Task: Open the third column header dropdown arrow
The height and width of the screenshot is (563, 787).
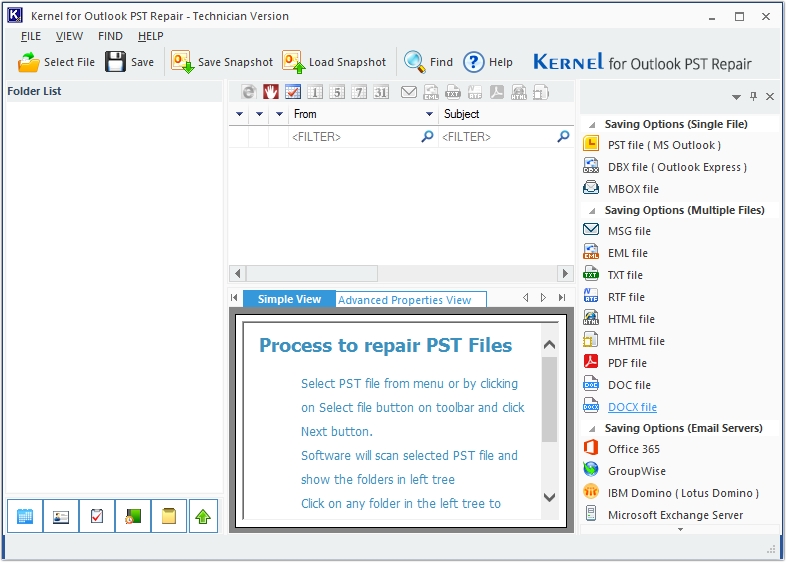Action: tap(280, 114)
